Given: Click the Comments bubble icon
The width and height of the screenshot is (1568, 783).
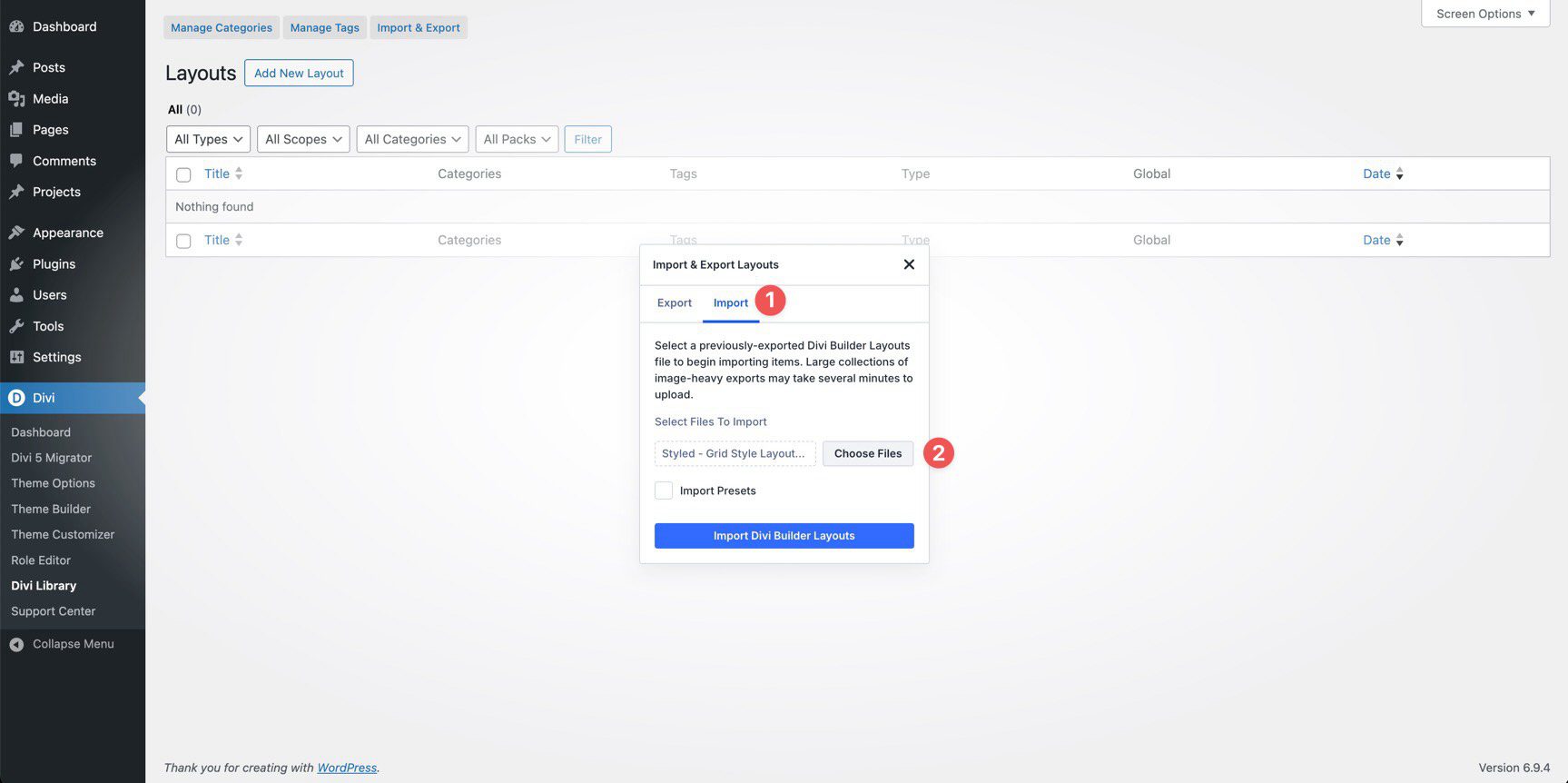Looking at the screenshot, I should [16, 161].
